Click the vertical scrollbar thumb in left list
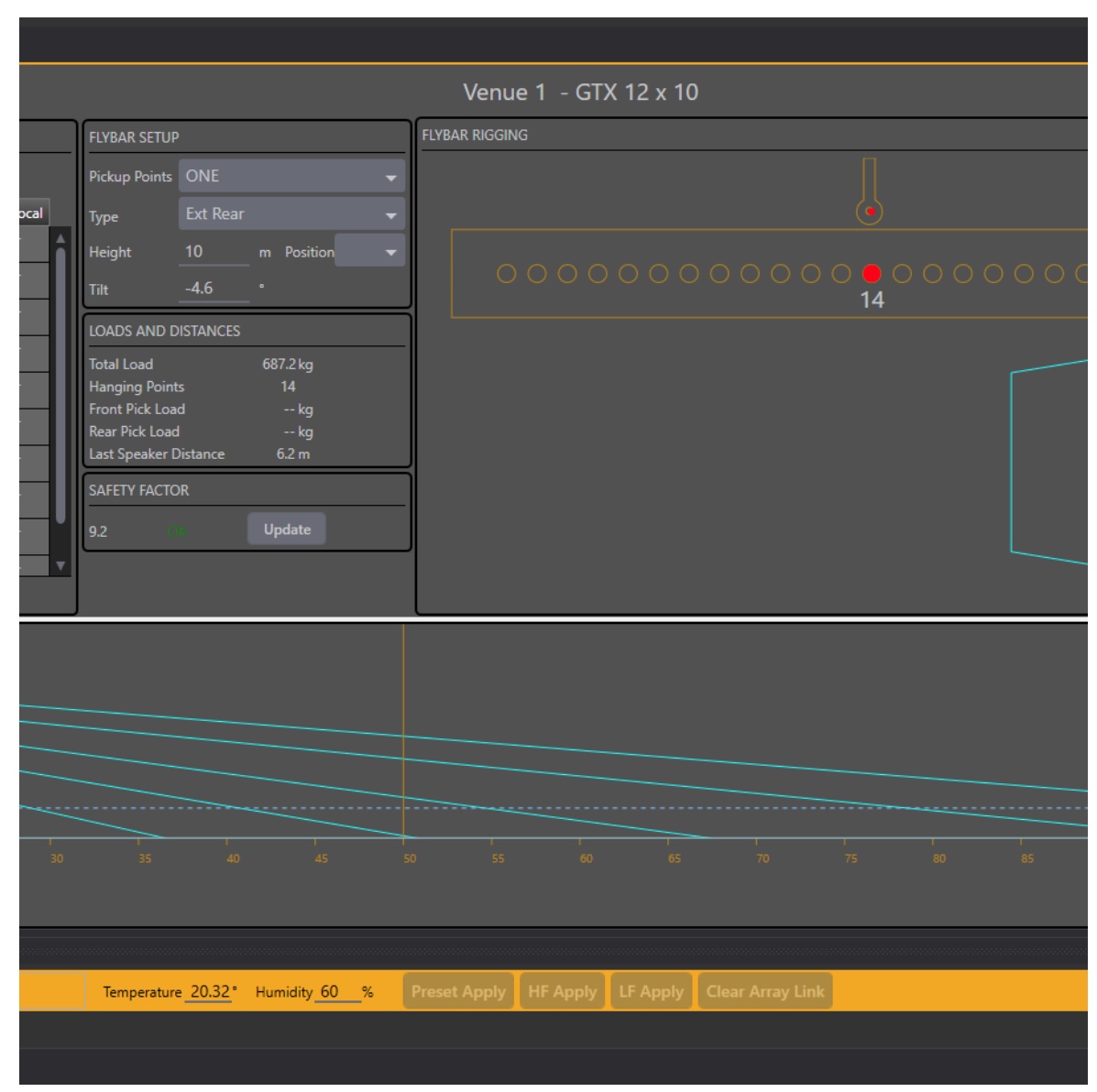The image size is (1097, 1092). coord(61,385)
